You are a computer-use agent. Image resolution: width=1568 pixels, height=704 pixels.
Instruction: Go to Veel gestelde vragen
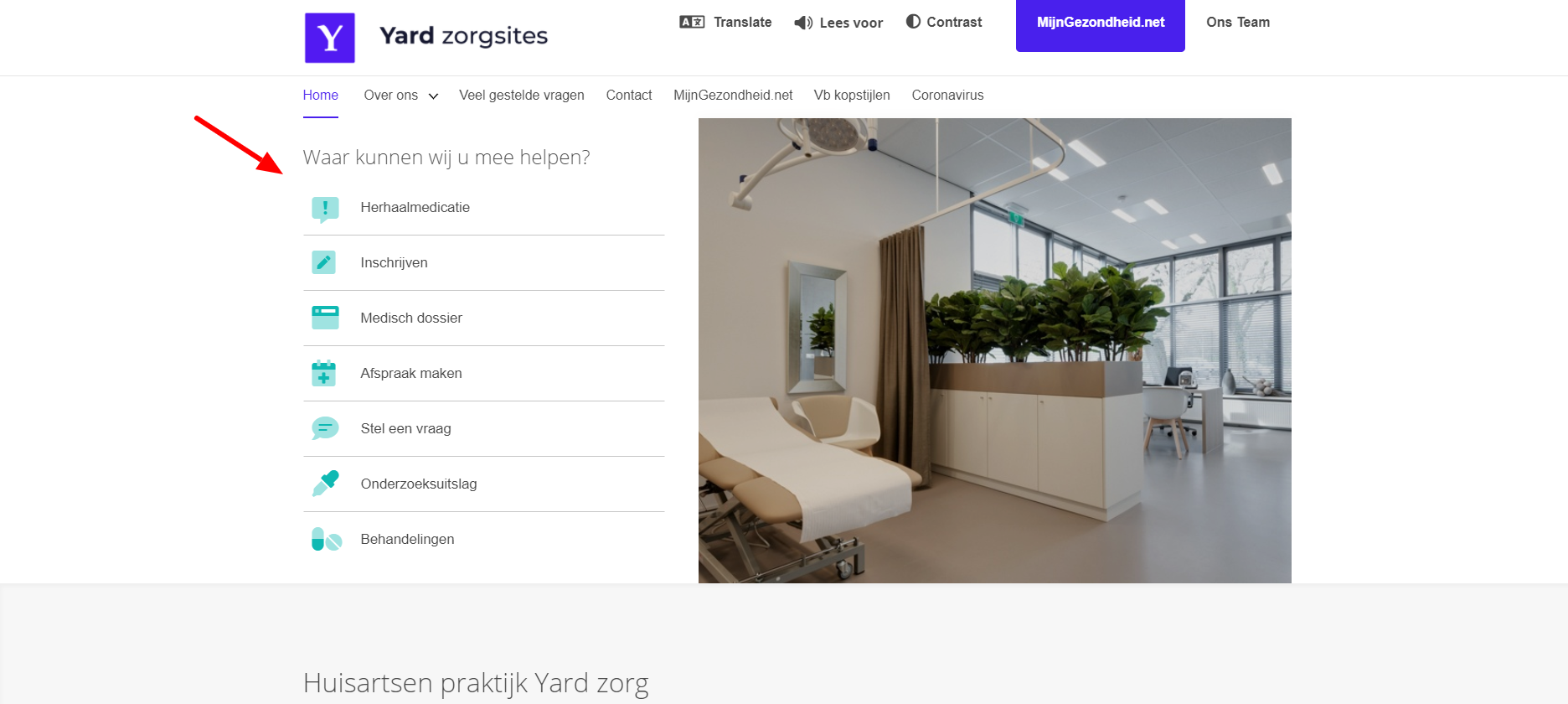tap(522, 96)
